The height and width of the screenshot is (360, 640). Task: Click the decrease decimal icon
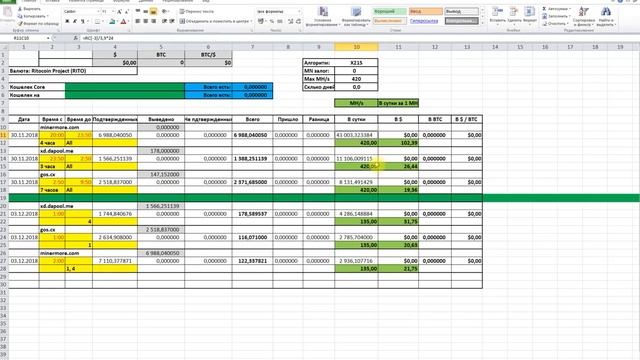(x=298, y=21)
